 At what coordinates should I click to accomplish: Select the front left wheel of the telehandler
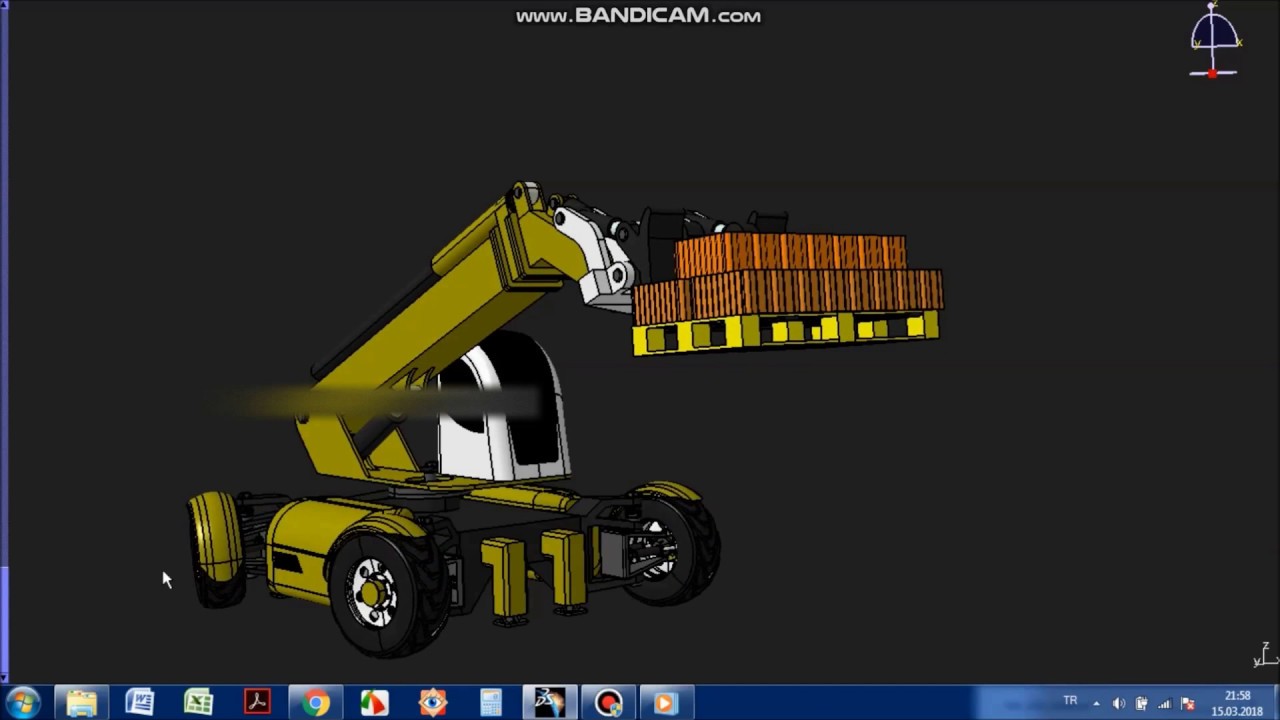coord(387,590)
